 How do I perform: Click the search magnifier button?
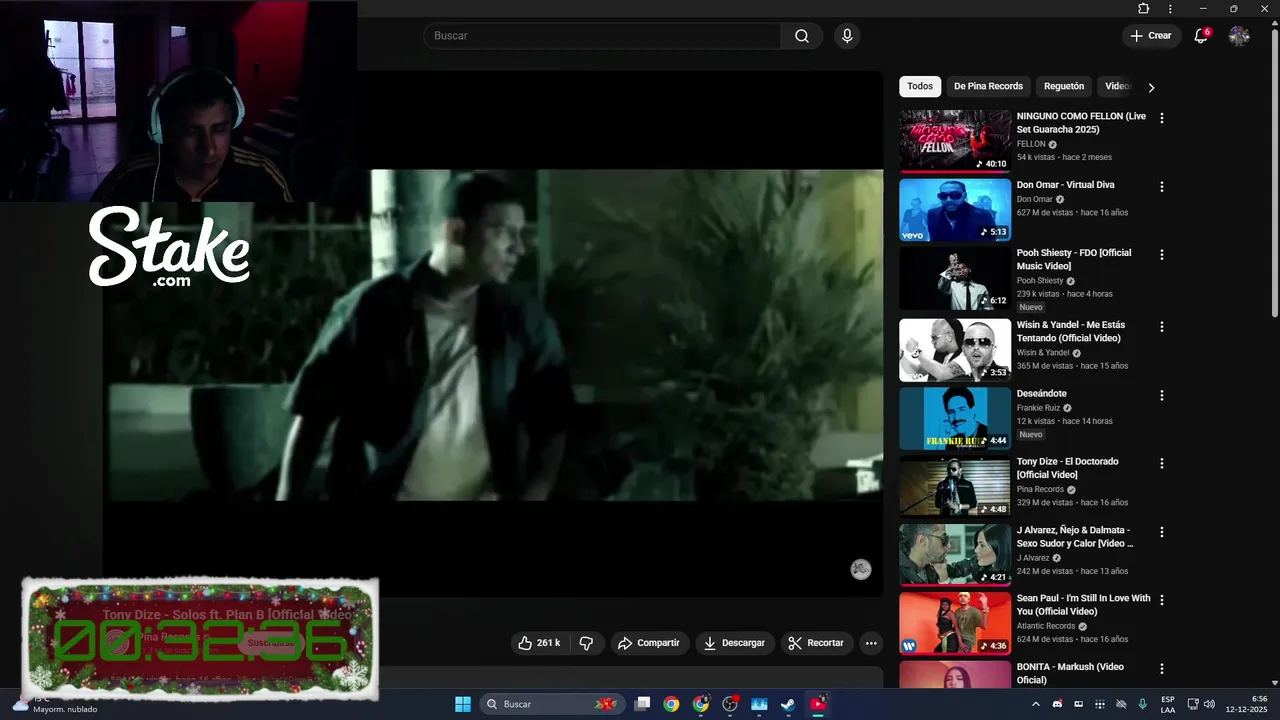pos(802,36)
